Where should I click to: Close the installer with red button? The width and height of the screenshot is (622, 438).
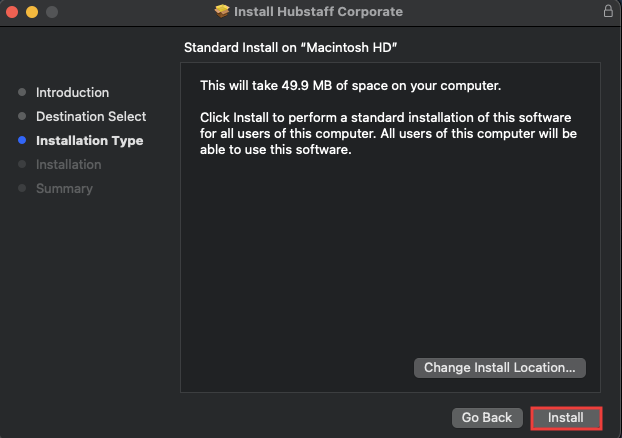(12, 12)
